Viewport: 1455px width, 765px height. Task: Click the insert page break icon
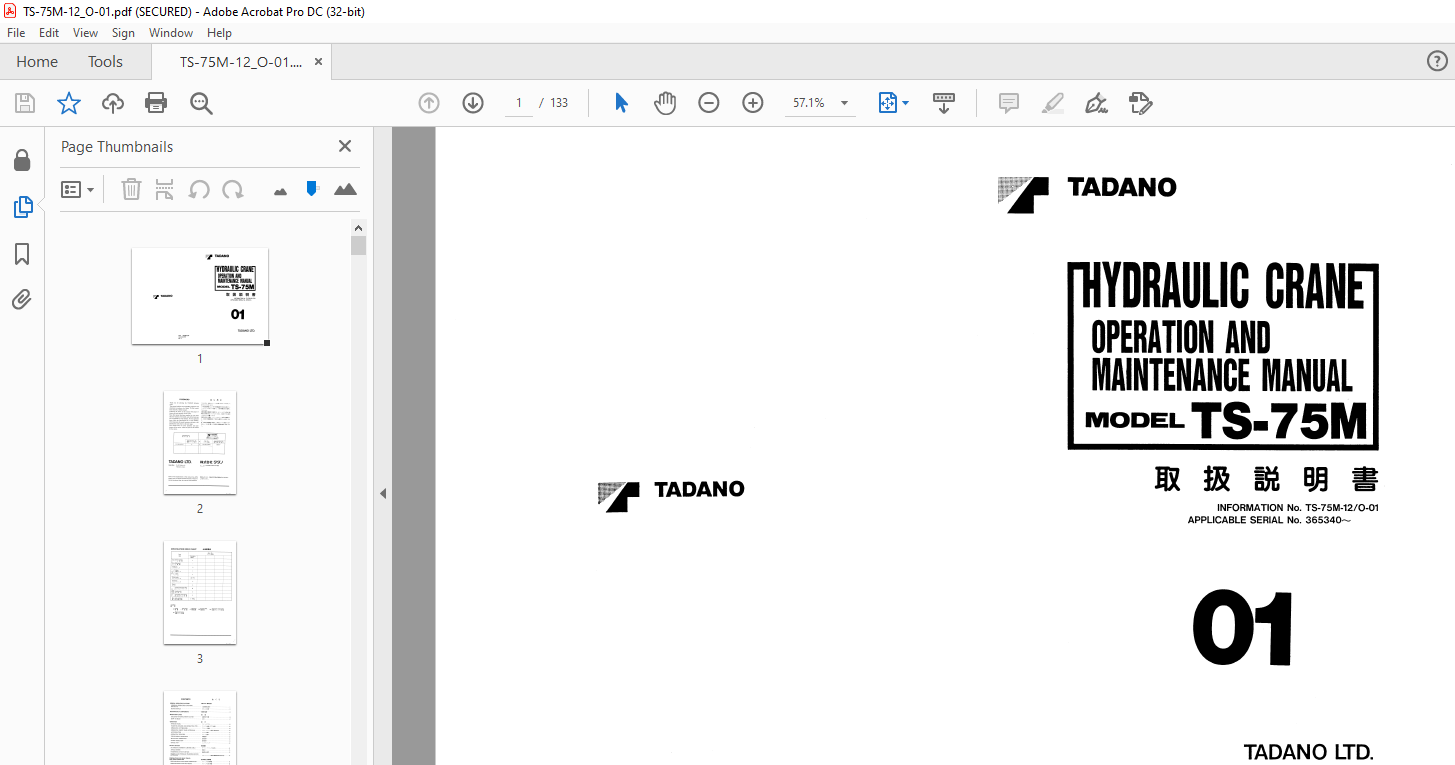pyautogui.click(x=165, y=189)
